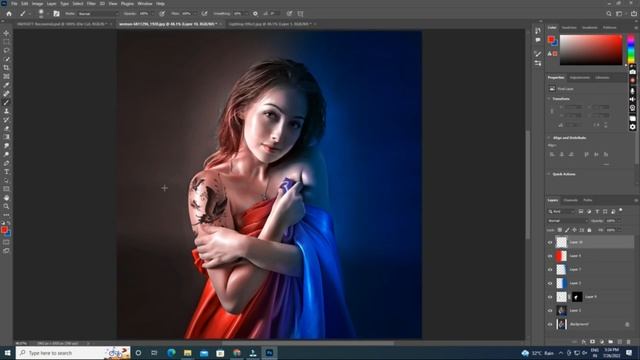This screenshot has height=360, width=640.
Task: Hide the topmost selected layer
Action: [x=550, y=242]
